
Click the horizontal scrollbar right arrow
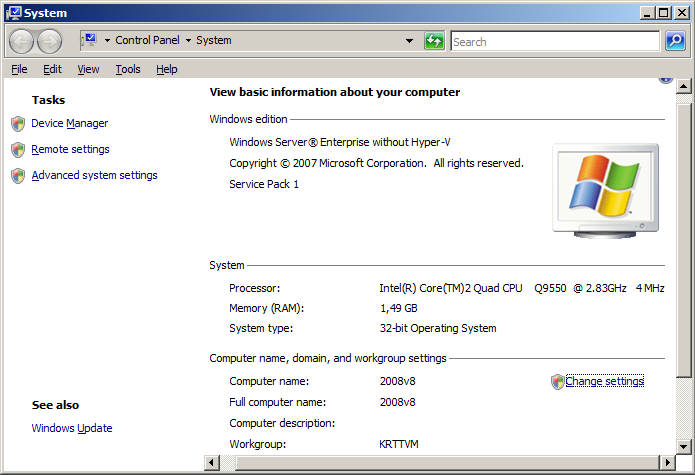668,463
